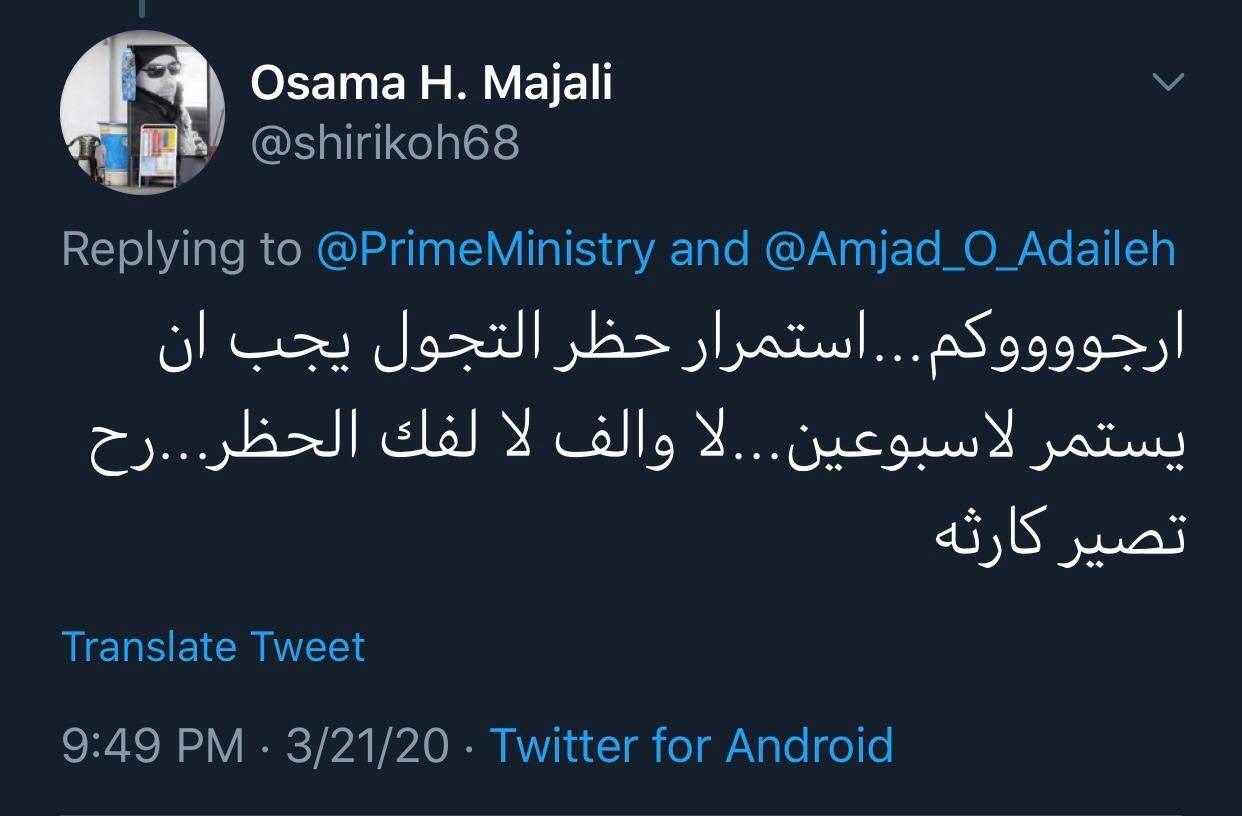Click the @shirikoh68 handle
The height and width of the screenshot is (816, 1242).
pos(385,143)
